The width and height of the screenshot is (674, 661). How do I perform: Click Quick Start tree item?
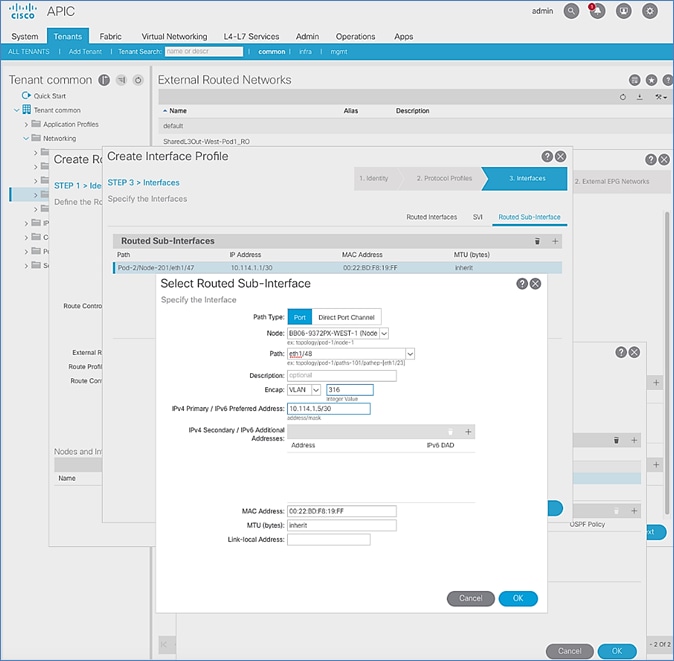click(x=50, y=96)
